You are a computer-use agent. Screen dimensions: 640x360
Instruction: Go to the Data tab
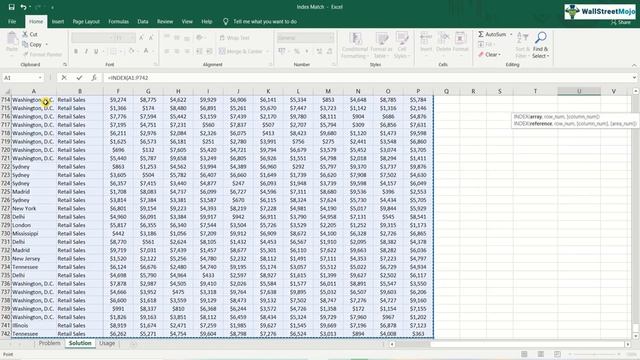click(x=142, y=22)
